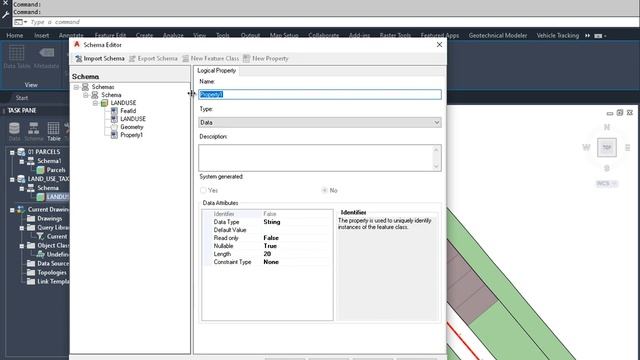The image size is (640, 360).
Task: Select Property1 in schema tree
Action: (131, 135)
